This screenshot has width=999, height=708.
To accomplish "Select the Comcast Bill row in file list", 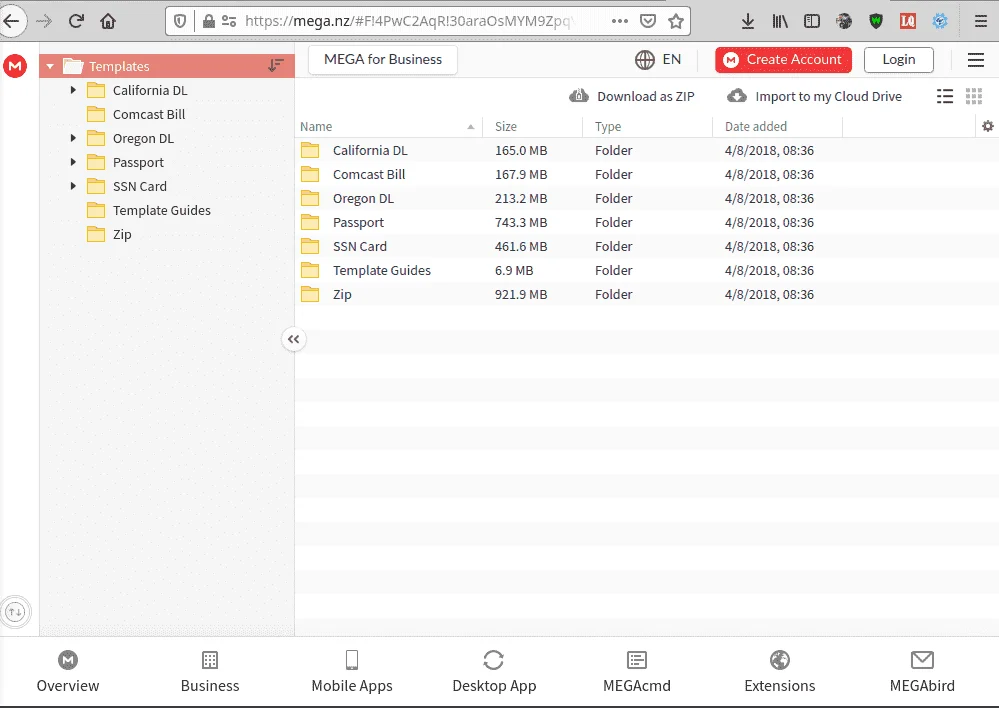I will (x=646, y=175).
